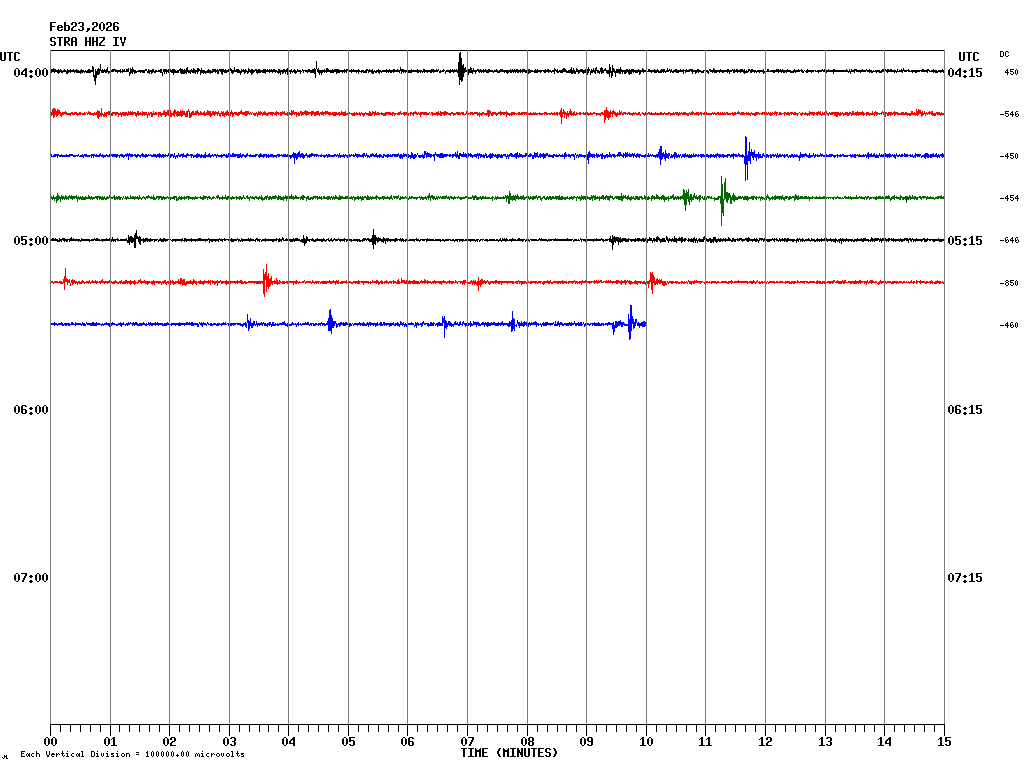This screenshot has height=768, width=1024.
Task: Select the 06:15 label on right side
Action: pyautogui.click(x=964, y=410)
